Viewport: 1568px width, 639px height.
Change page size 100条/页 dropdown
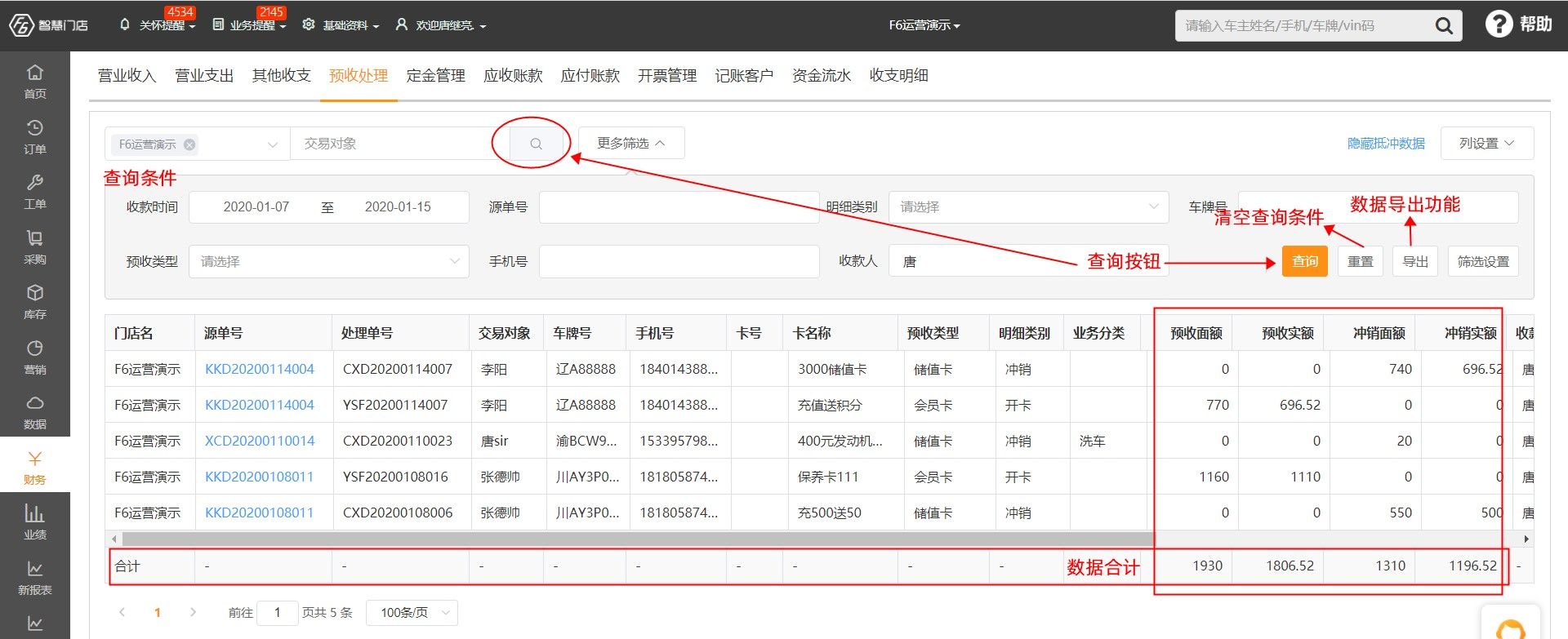click(x=412, y=612)
